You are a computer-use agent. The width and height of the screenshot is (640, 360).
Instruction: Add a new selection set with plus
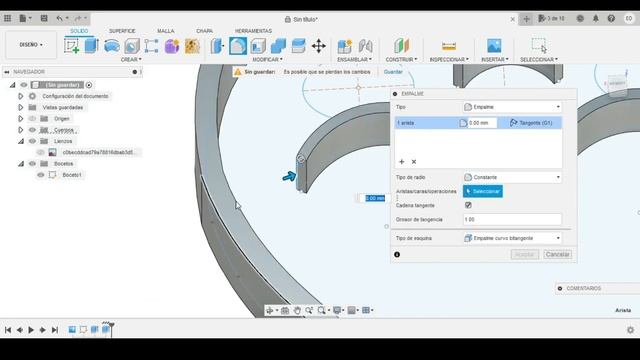click(402, 162)
